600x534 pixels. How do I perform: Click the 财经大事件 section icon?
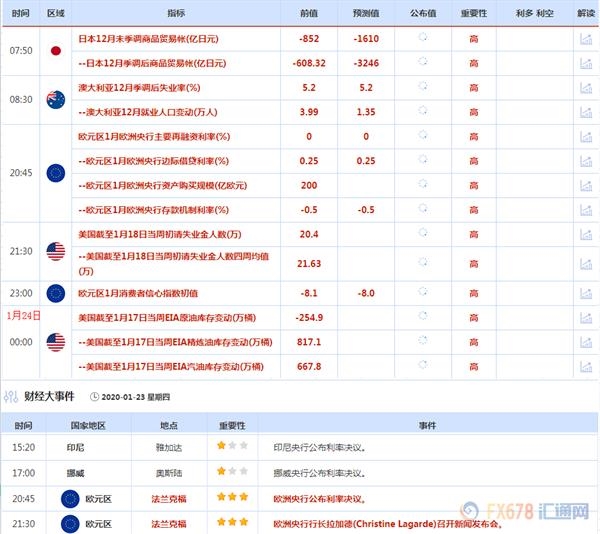pyautogui.click(x=12, y=396)
